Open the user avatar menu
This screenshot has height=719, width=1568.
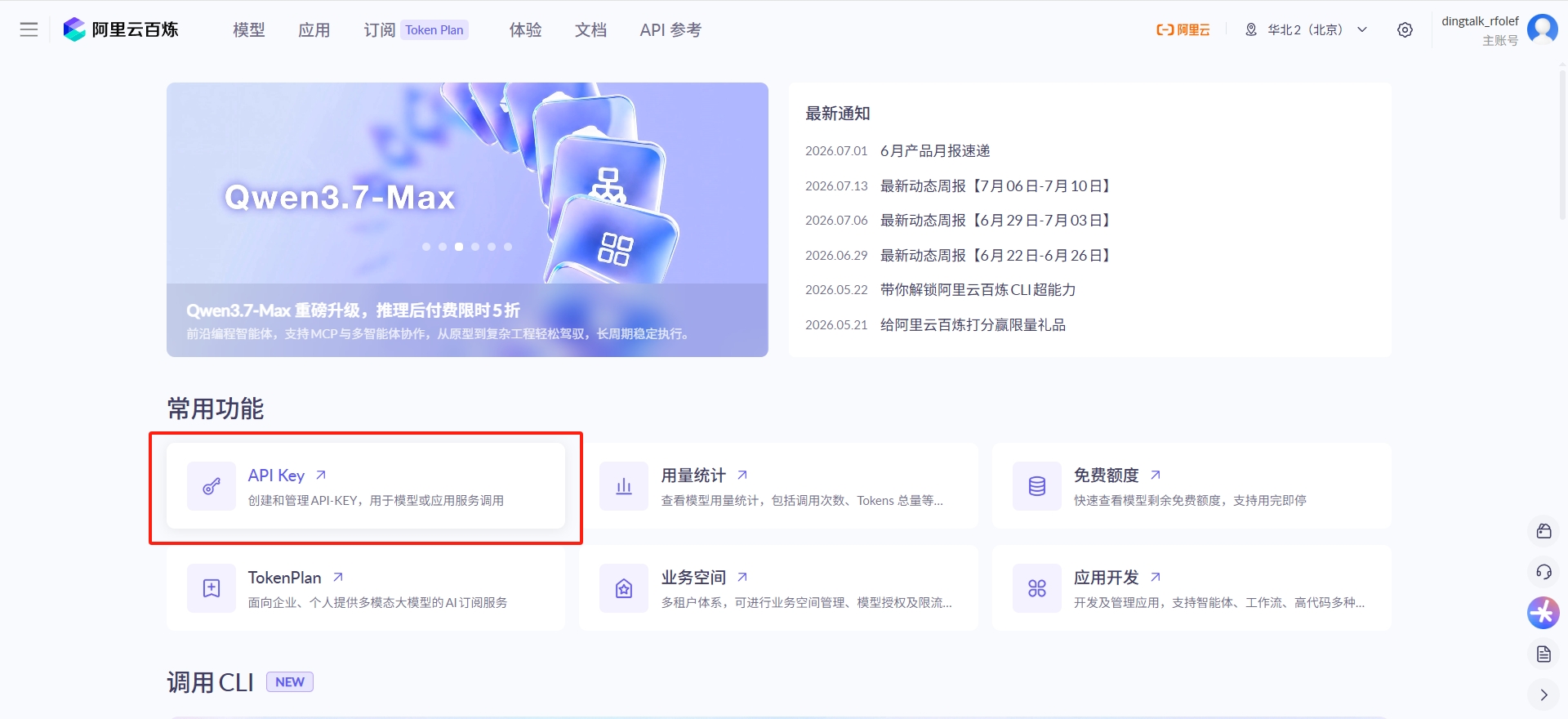1542,29
